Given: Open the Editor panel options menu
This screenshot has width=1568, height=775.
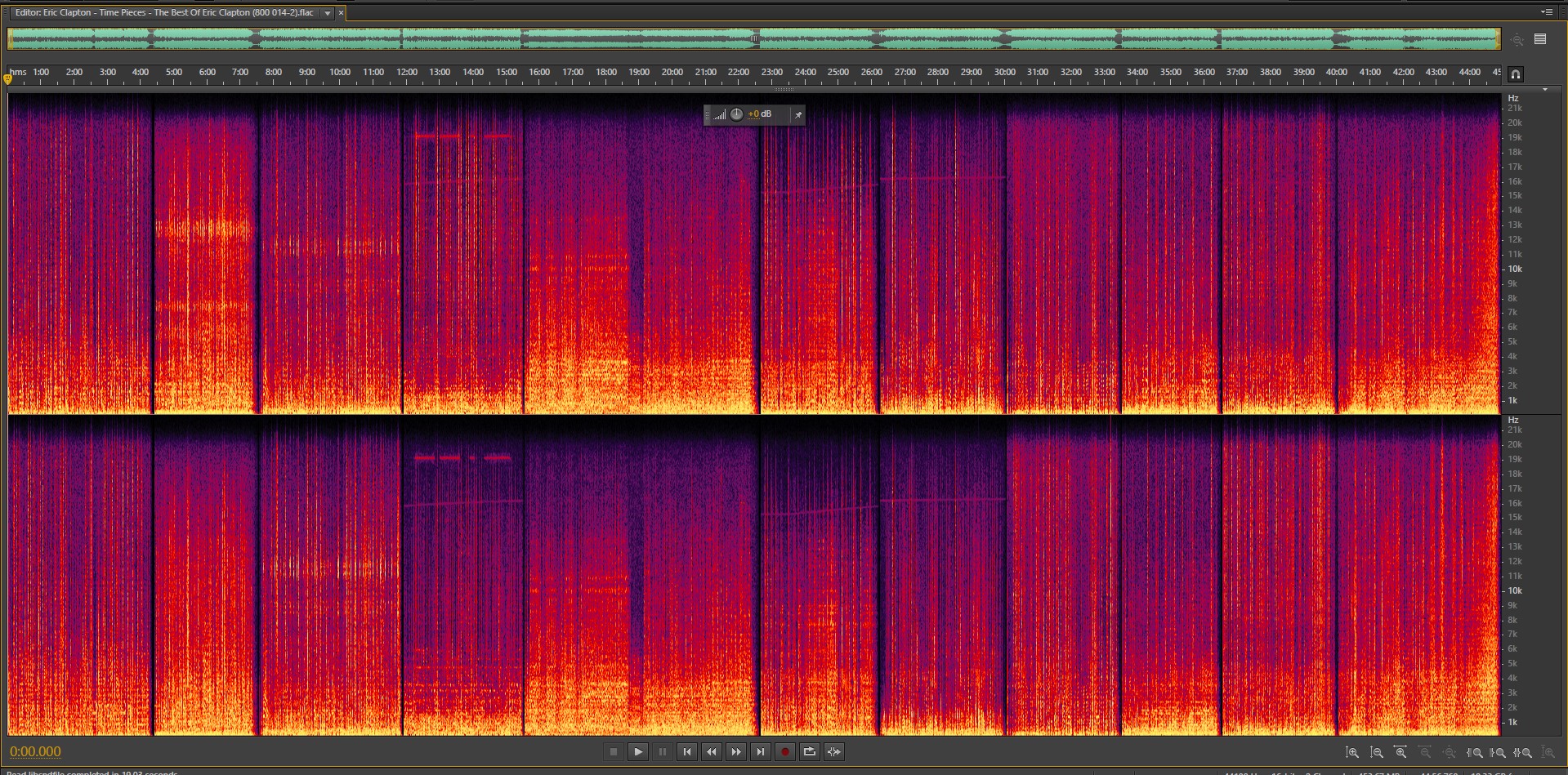Looking at the screenshot, I should (x=1546, y=12).
